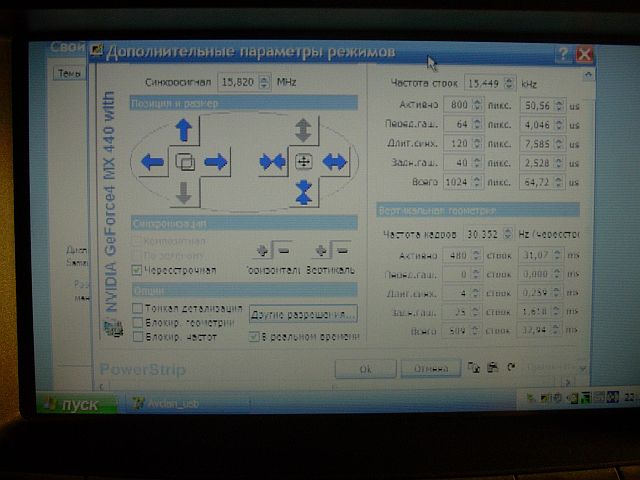Toggle the Чересстрочная checkbox

click(x=137, y=270)
